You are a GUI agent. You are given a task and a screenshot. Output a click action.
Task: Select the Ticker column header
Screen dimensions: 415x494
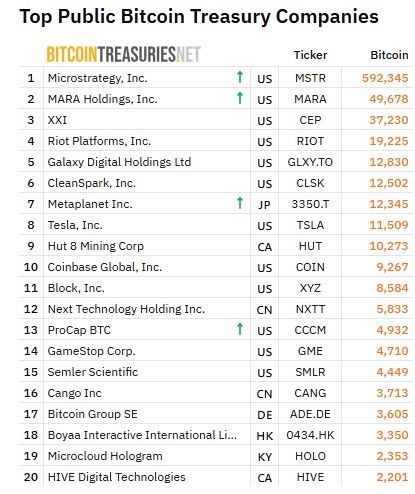point(310,55)
